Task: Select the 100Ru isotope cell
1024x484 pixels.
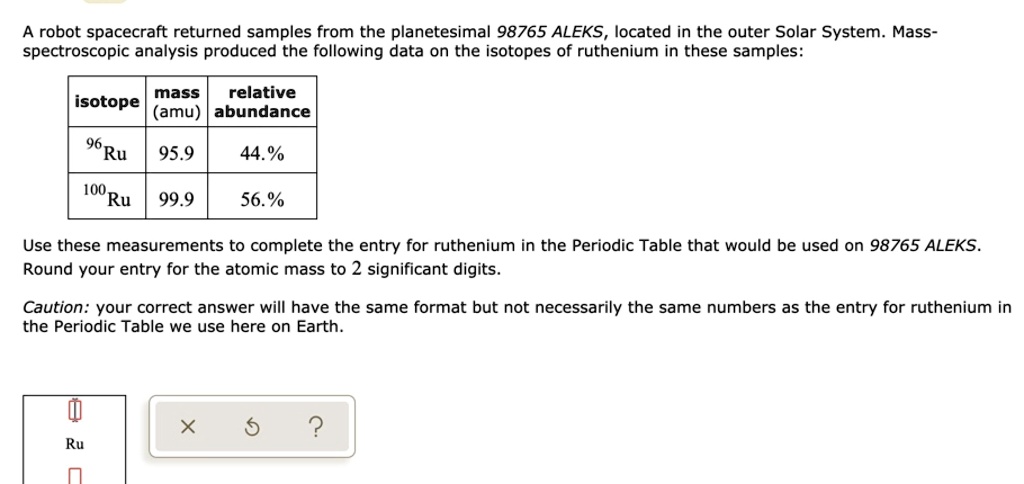Action: click(107, 197)
